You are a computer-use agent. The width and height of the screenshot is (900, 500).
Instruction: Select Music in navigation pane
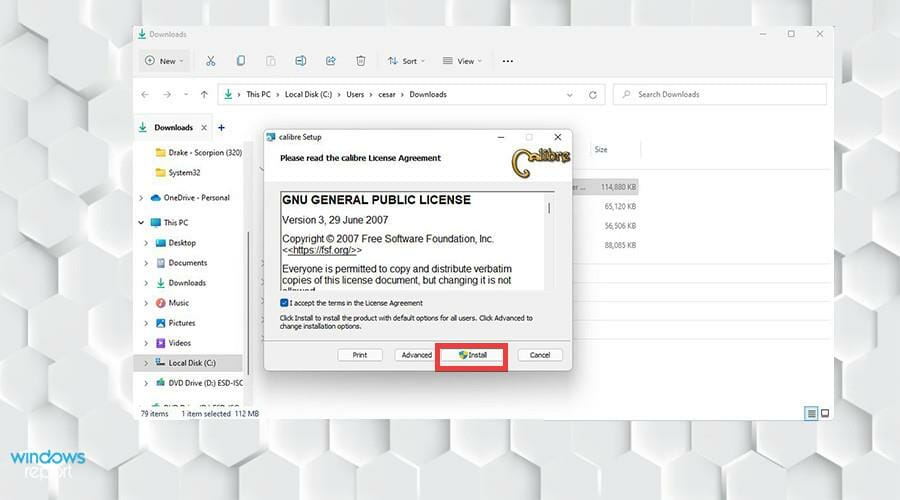point(172,303)
